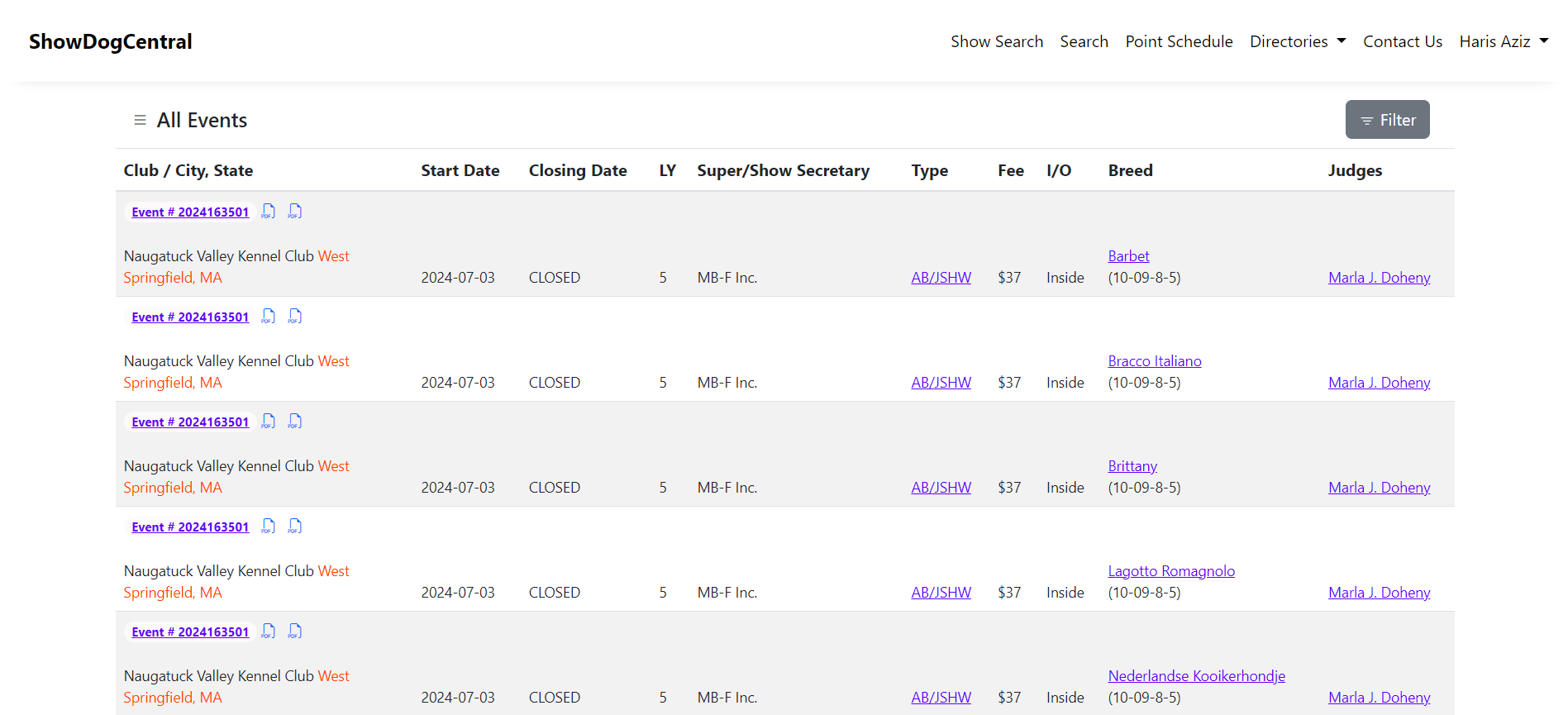Open the Nederlandse Kooikerhondje breed link
The image size is (1568, 715).
(1197, 676)
